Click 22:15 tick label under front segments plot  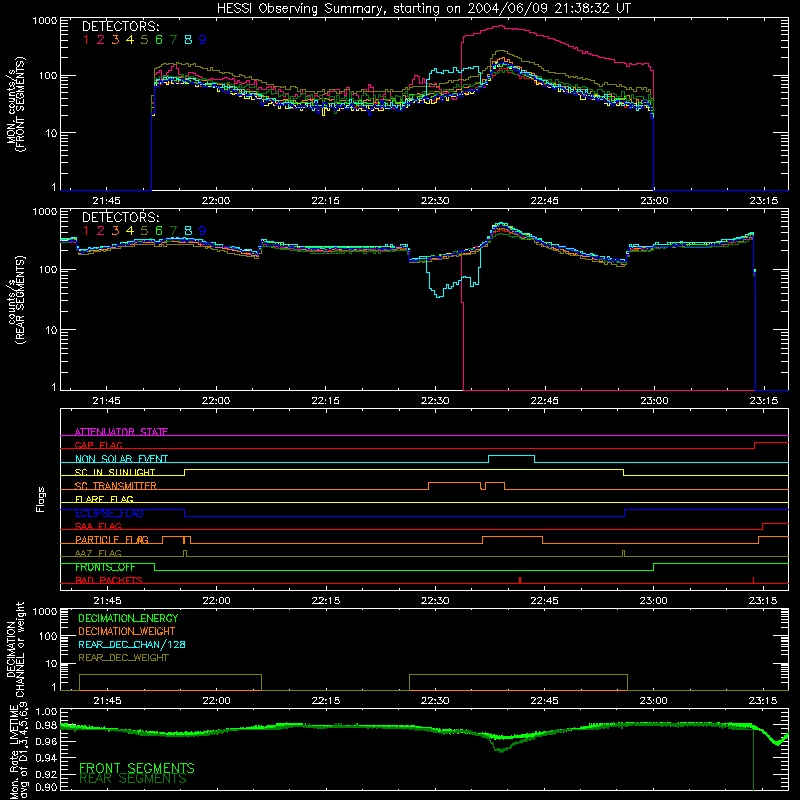coord(326,201)
